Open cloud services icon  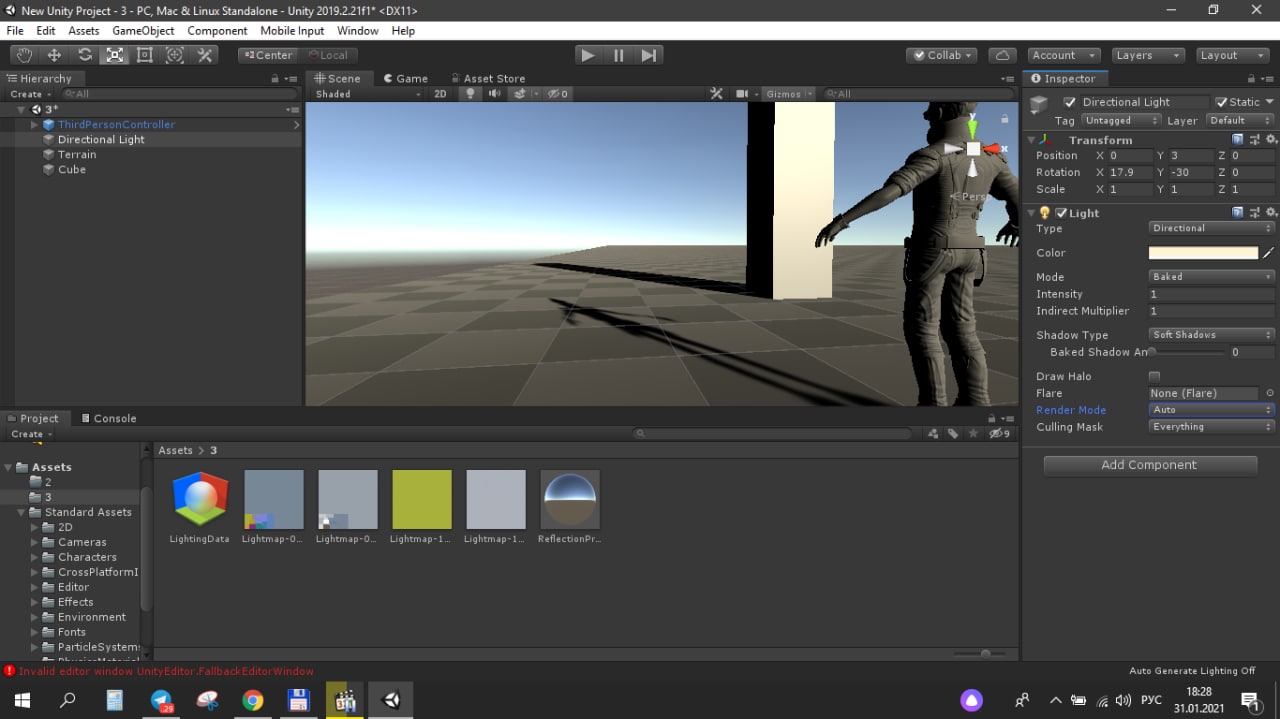[x=1002, y=55]
